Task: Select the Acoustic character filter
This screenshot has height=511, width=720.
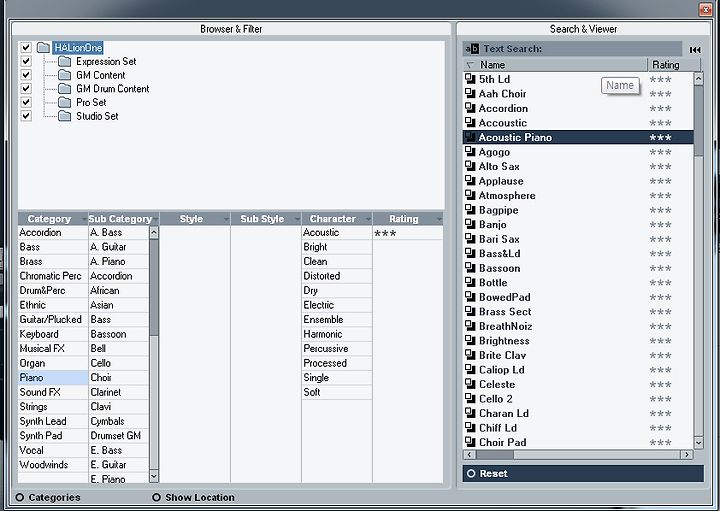Action: (x=337, y=232)
